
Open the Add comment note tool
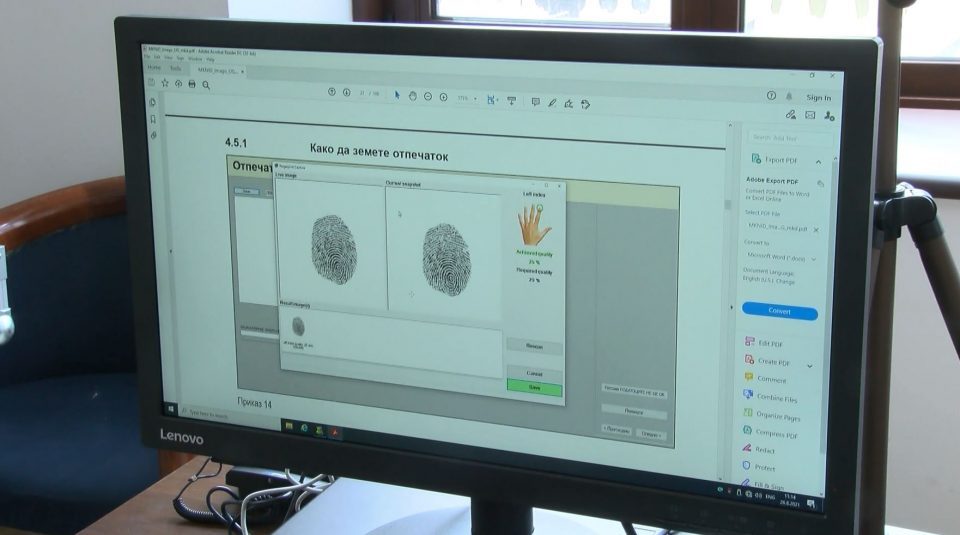pos(535,101)
